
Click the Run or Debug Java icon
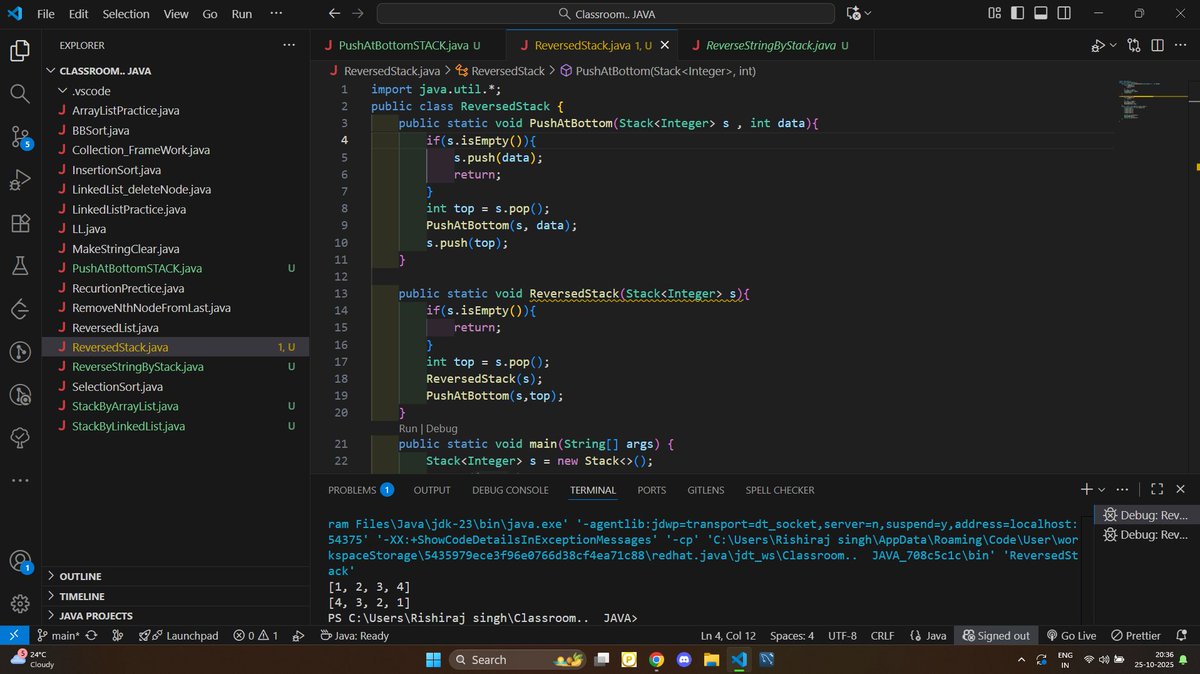coord(1098,46)
